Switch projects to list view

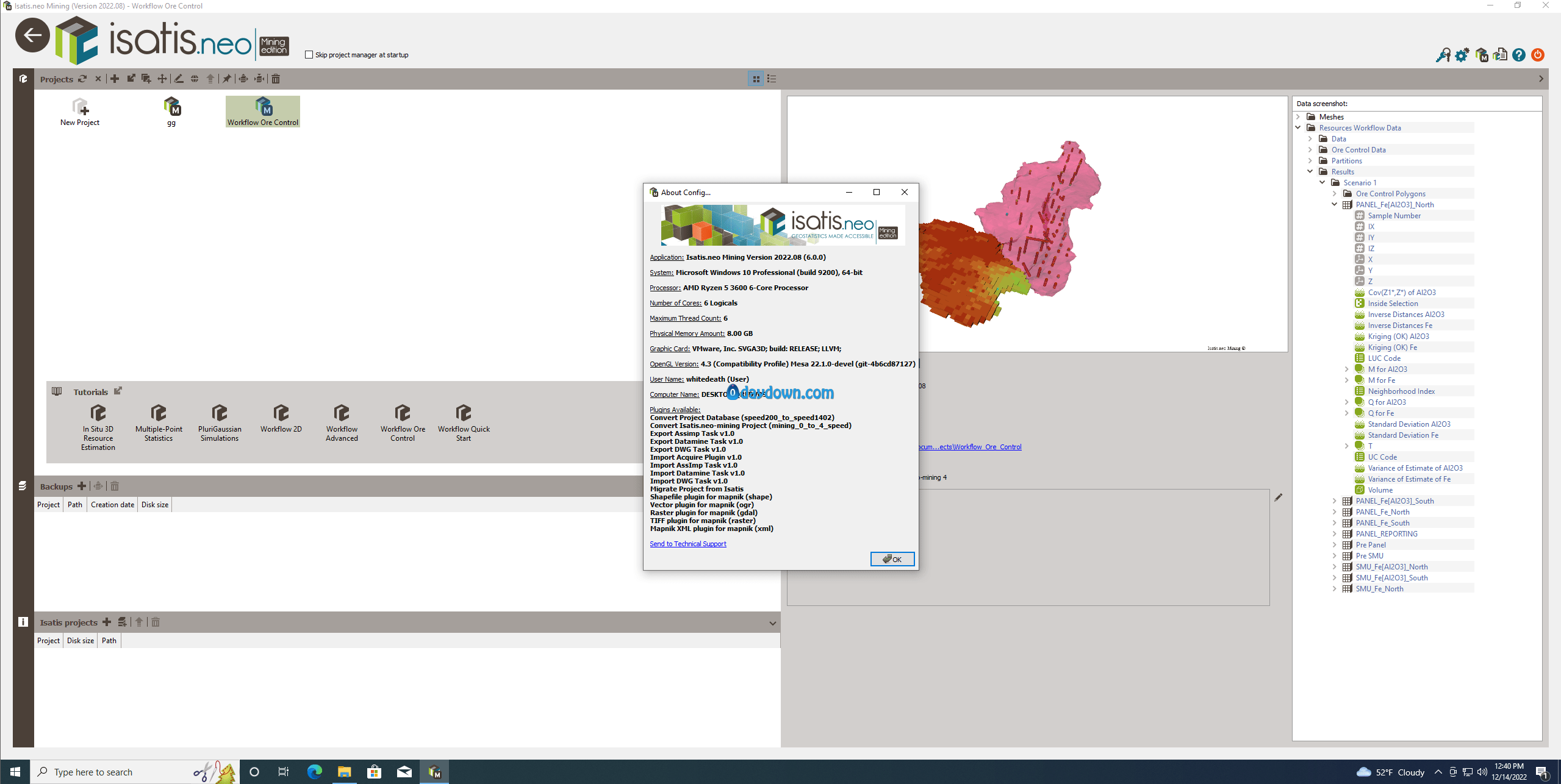click(x=772, y=79)
